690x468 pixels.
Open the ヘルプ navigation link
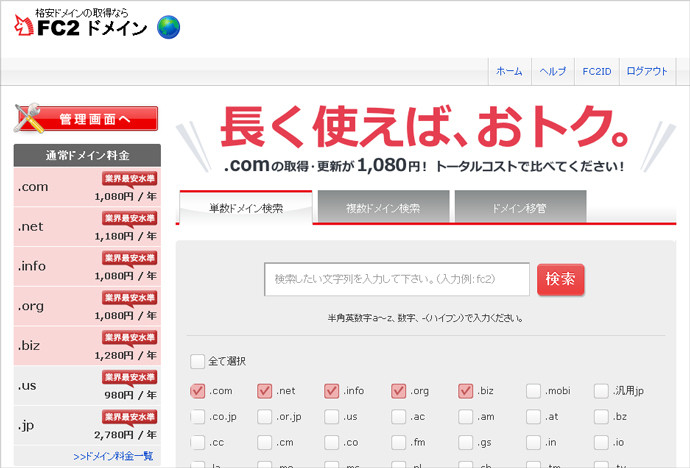pyautogui.click(x=553, y=71)
